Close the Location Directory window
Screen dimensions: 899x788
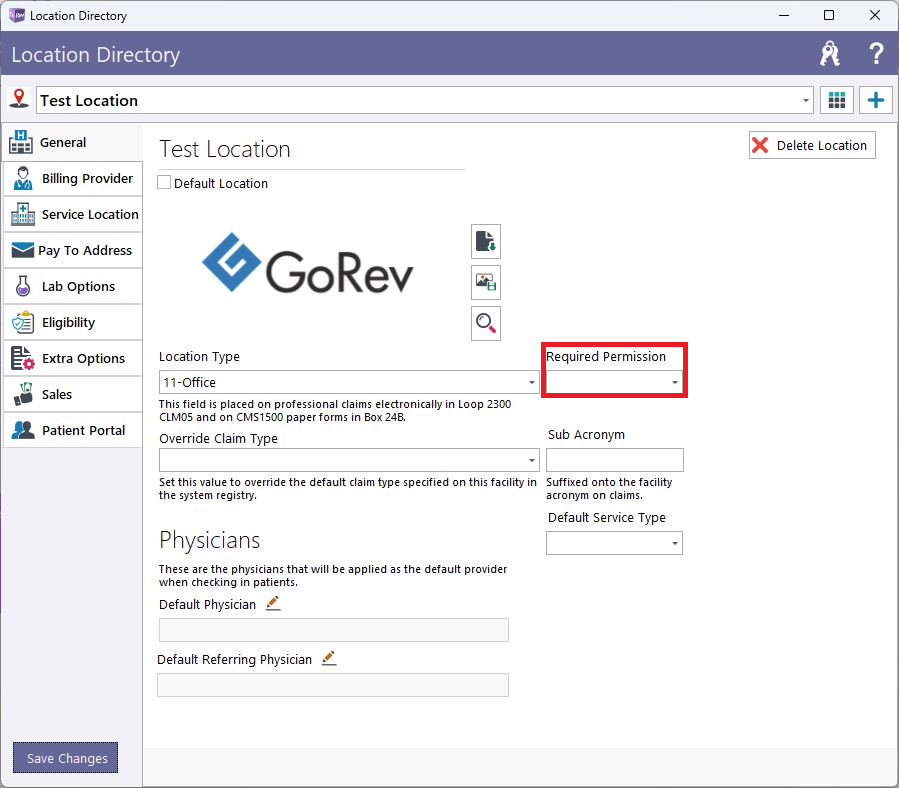(x=875, y=15)
